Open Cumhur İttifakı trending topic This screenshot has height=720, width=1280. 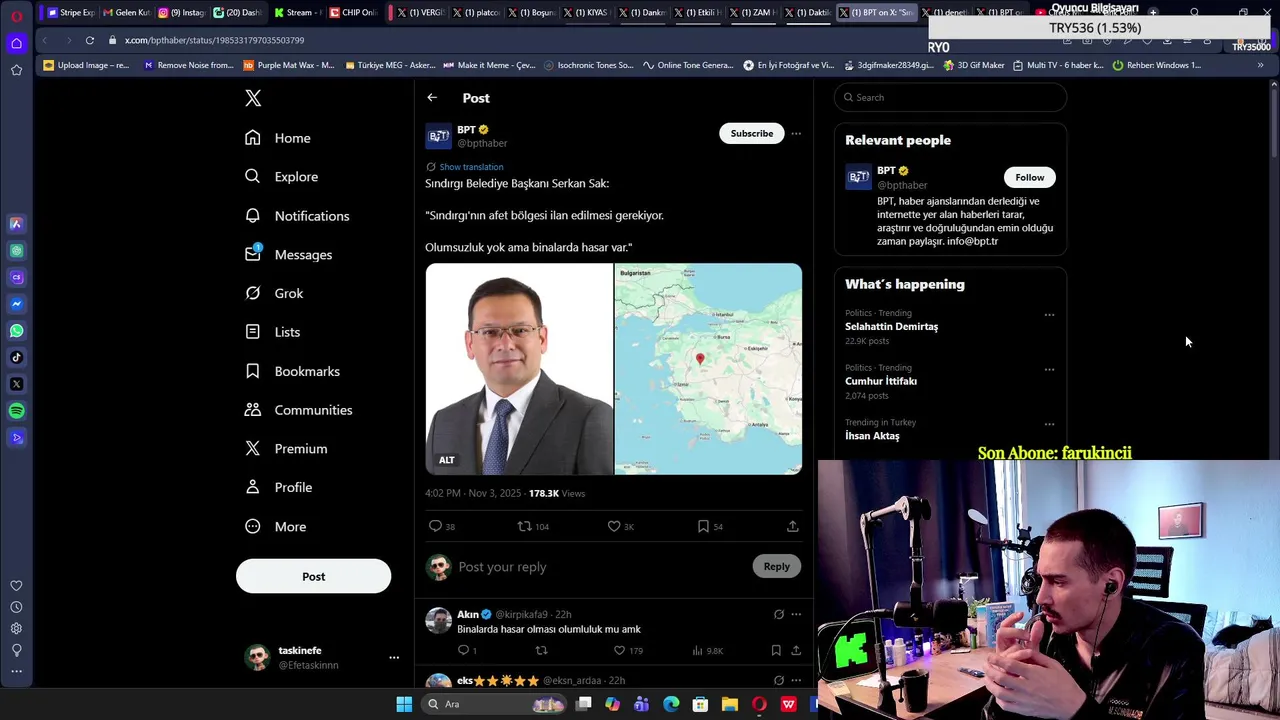(881, 381)
